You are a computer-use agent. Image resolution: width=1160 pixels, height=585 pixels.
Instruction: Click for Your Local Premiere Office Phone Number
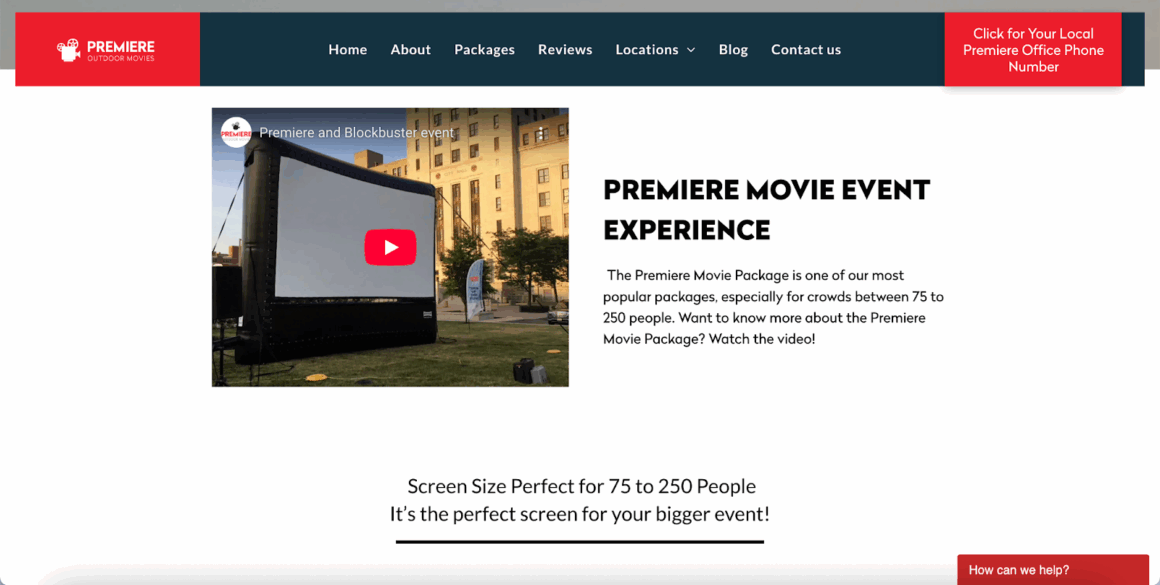tap(1033, 50)
